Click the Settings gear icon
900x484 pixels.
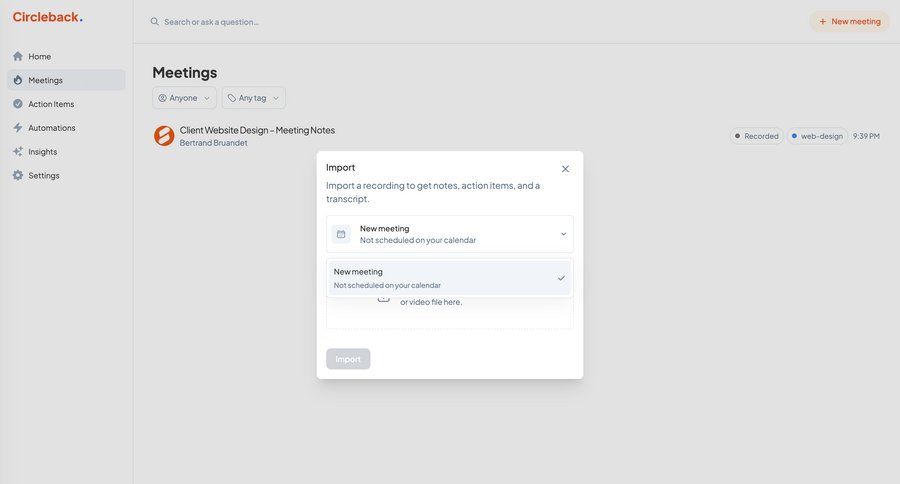pos(18,175)
